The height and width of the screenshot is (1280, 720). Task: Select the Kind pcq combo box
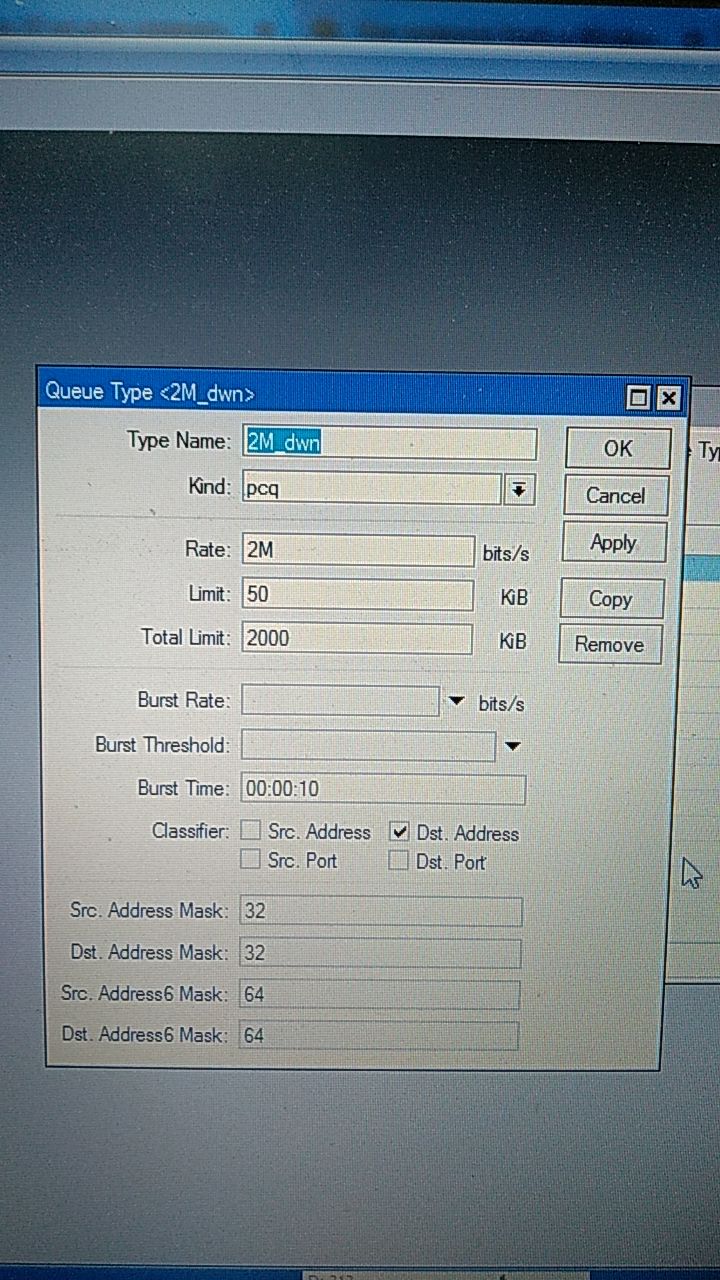[x=370, y=490]
